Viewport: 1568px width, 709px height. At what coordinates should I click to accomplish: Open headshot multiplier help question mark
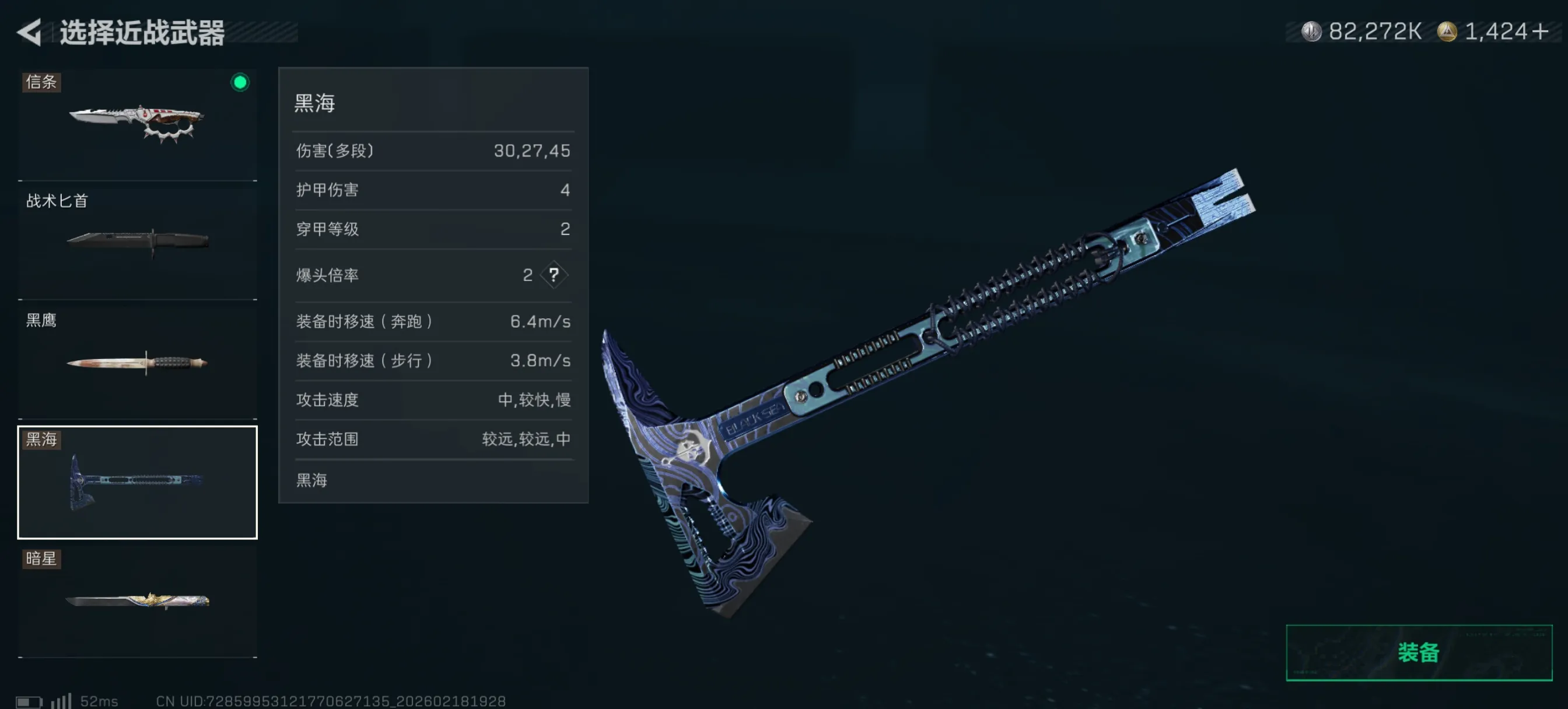point(554,275)
